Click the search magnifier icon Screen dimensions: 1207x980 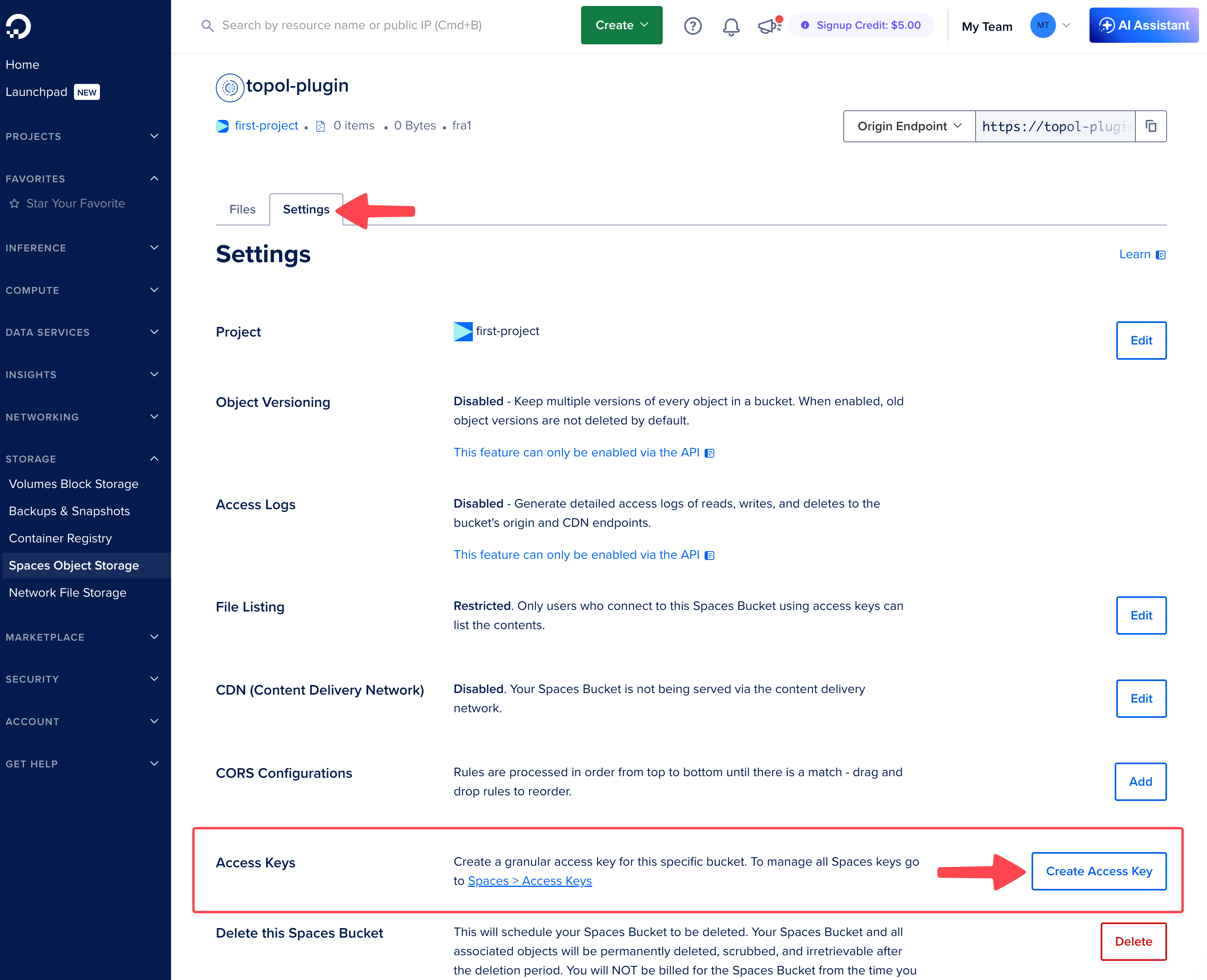point(208,26)
